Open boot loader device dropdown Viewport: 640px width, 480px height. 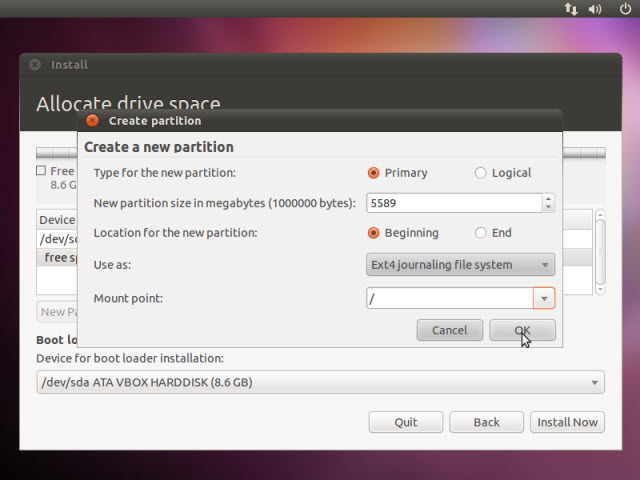tap(320, 382)
